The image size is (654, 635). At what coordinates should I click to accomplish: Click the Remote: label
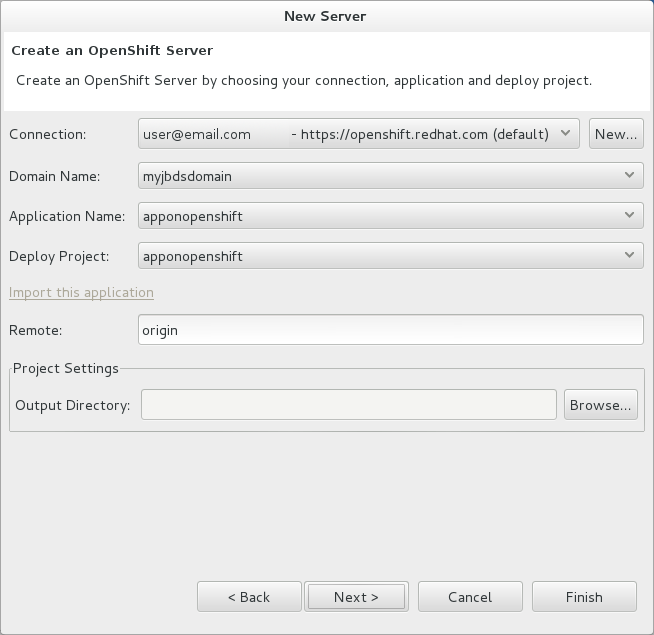[35, 330]
